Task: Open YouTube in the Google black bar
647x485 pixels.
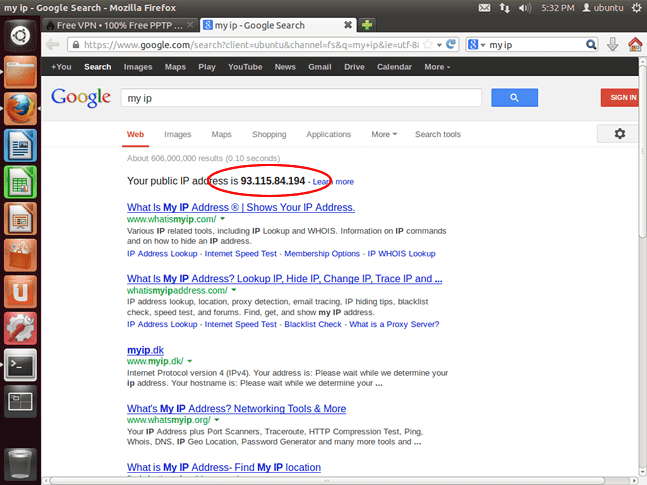Action: click(245, 67)
